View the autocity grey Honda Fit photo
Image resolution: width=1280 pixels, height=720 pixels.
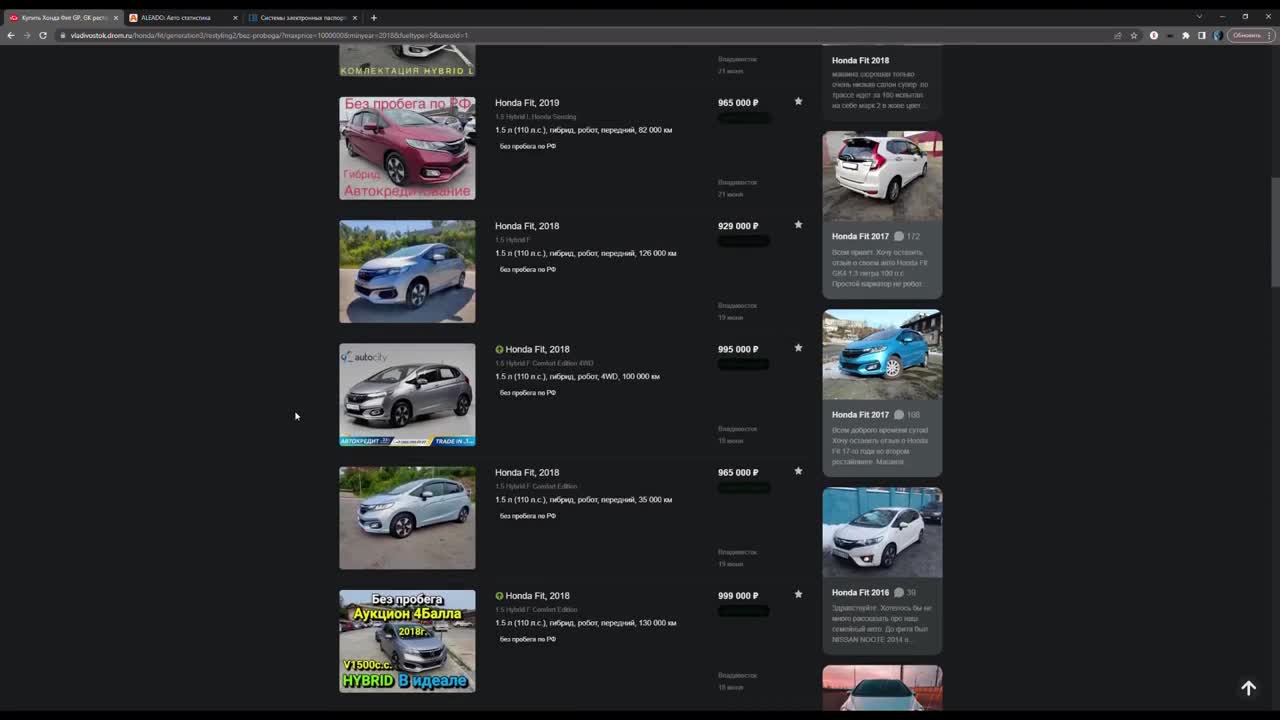click(407, 394)
